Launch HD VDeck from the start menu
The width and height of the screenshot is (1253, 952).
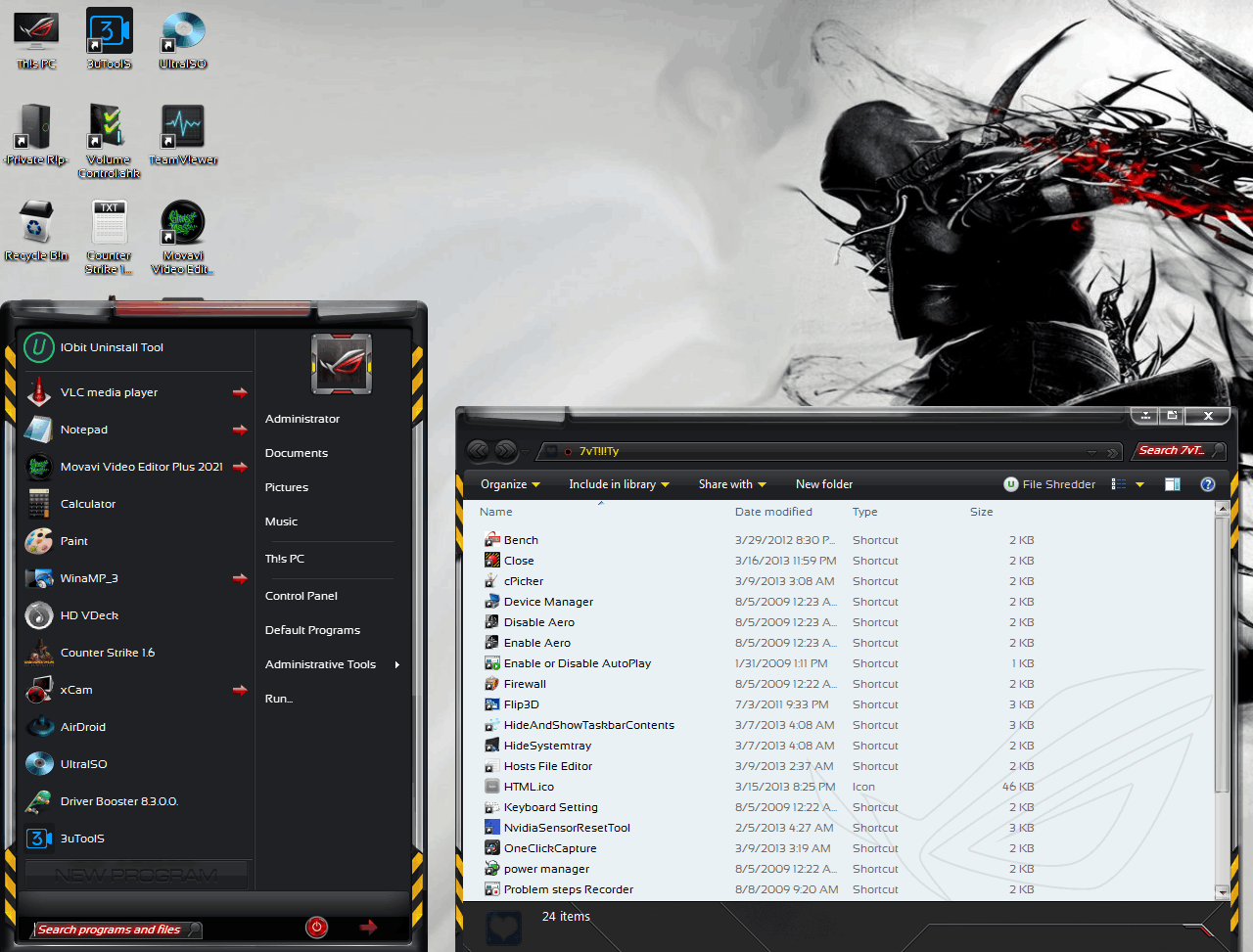coord(136,615)
